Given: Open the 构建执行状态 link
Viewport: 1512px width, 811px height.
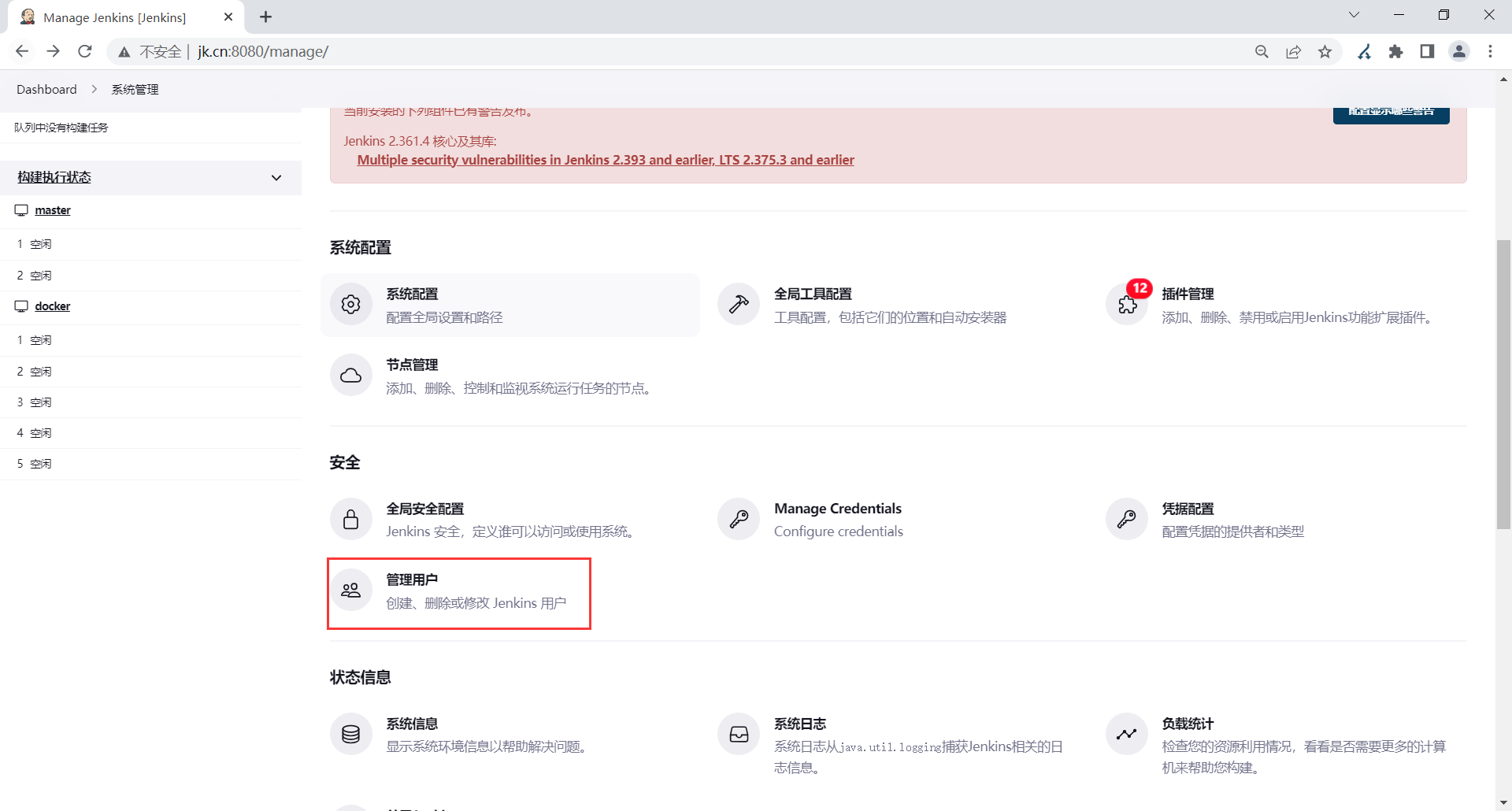Looking at the screenshot, I should tap(54, 178).
